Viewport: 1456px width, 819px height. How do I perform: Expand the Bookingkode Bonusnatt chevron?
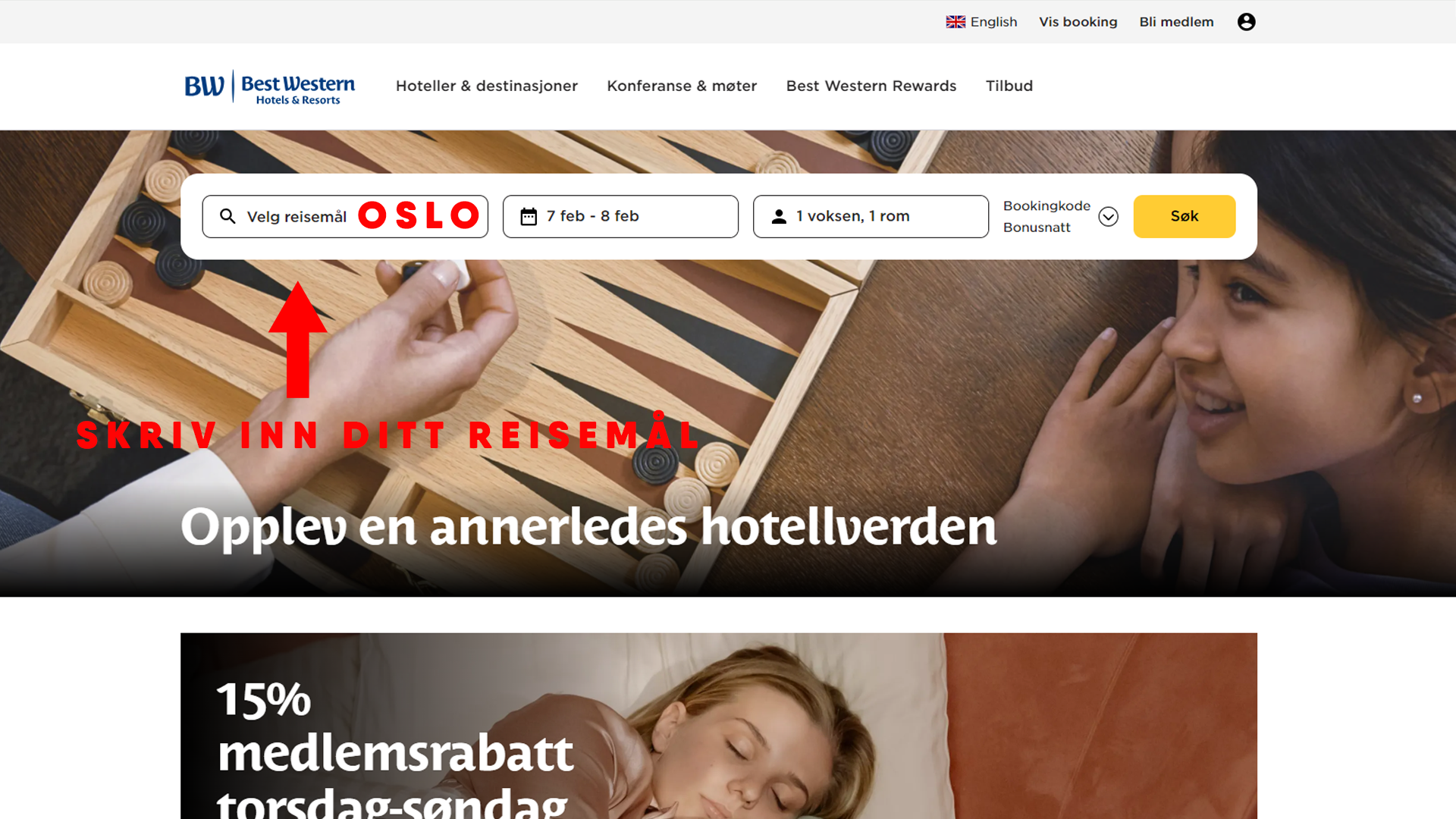point(1108,217)
